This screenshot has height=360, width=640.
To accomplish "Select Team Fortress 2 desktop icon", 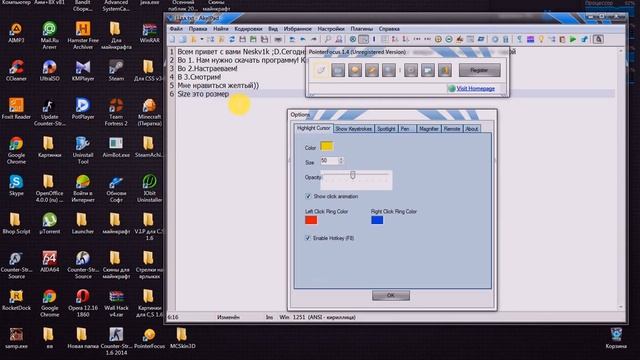I will coord(116,111).
